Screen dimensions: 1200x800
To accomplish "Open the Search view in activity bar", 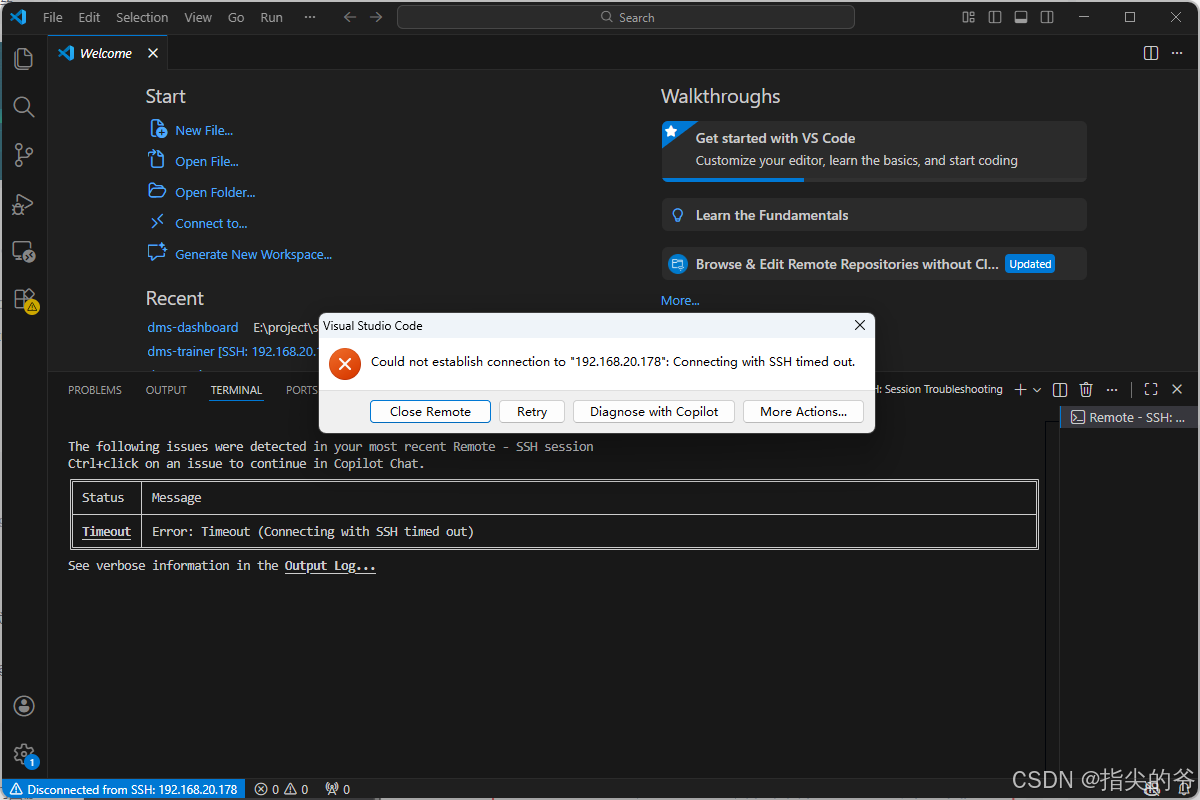I will (24, 107).
